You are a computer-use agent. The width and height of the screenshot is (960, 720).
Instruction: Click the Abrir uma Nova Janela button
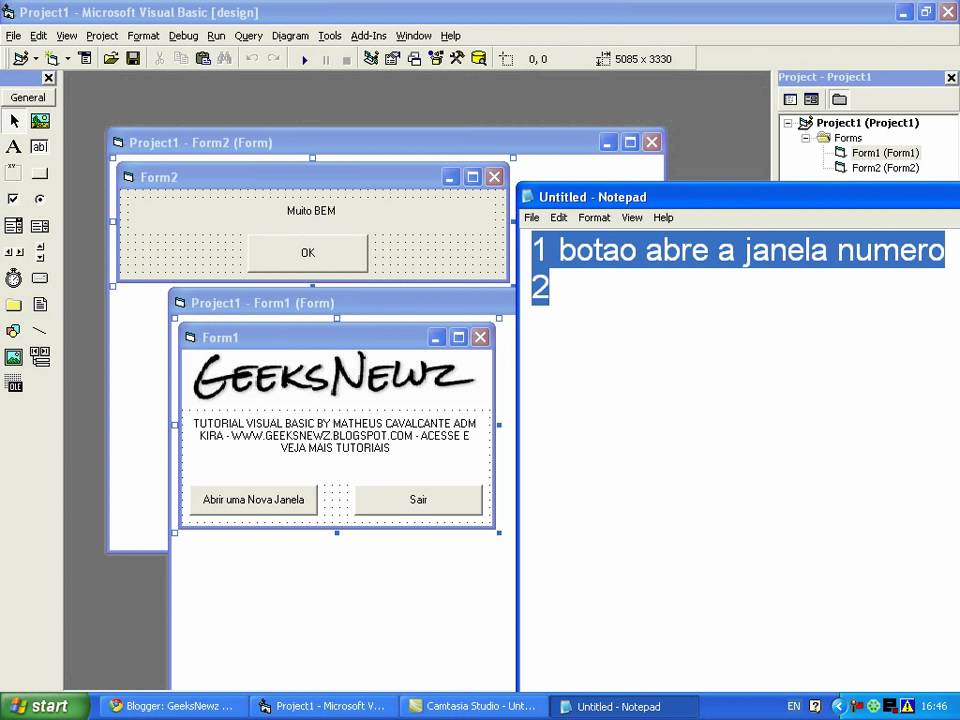tap(253, 500)
